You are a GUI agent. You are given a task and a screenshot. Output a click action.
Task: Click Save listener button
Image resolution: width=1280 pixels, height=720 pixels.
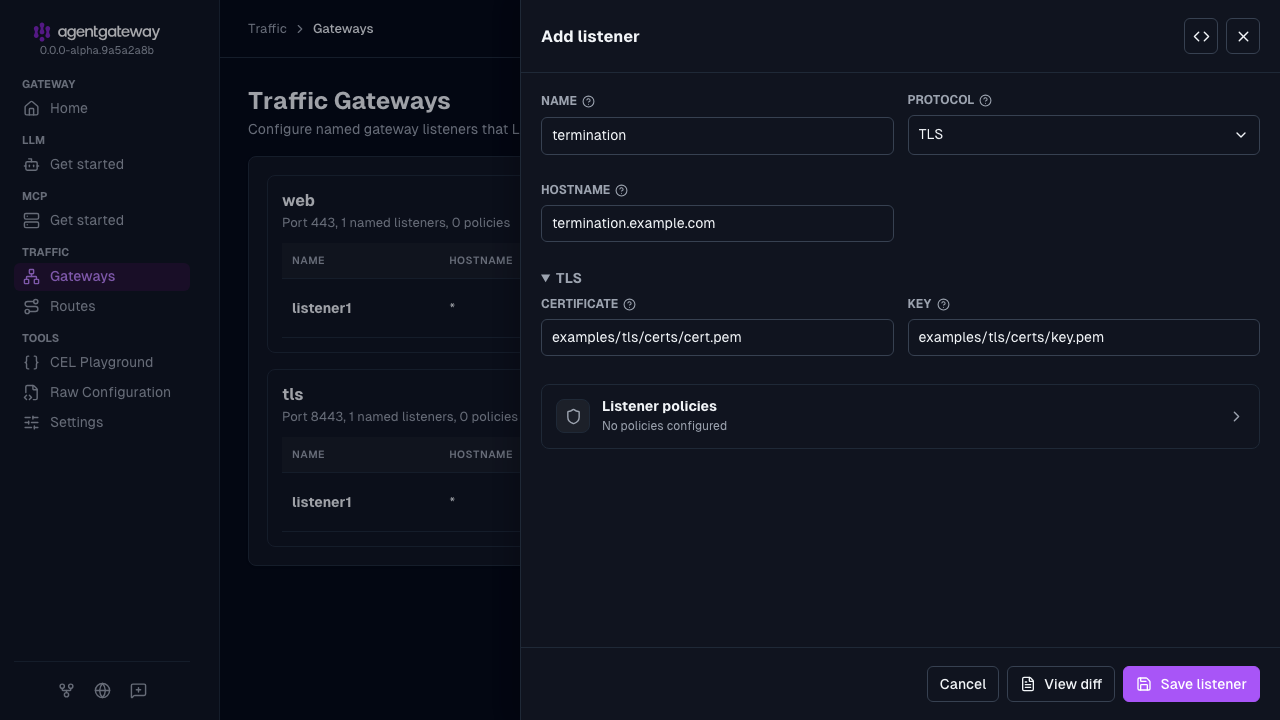[1191, 684]
